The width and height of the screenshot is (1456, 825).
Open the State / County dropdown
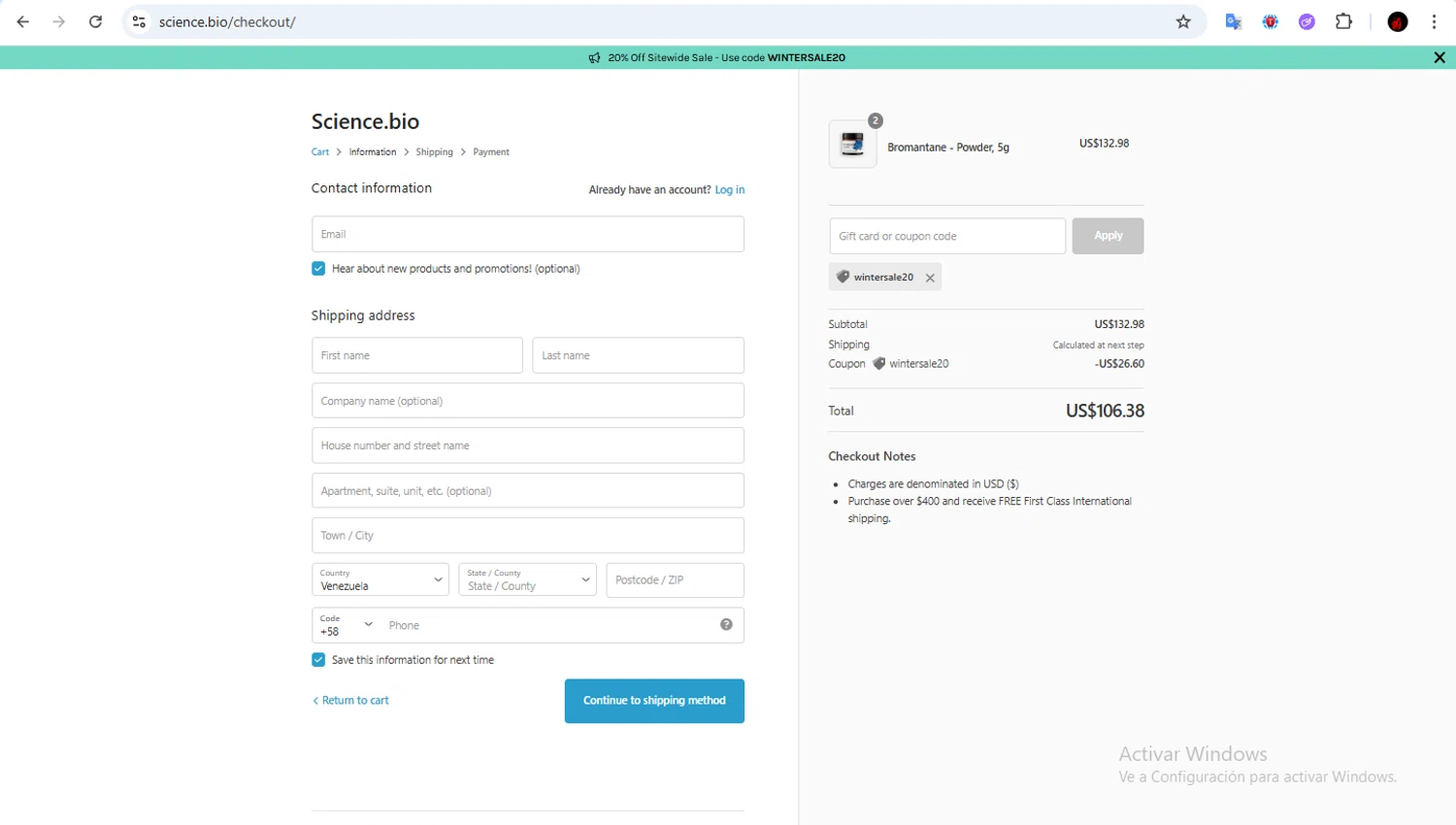527,579
